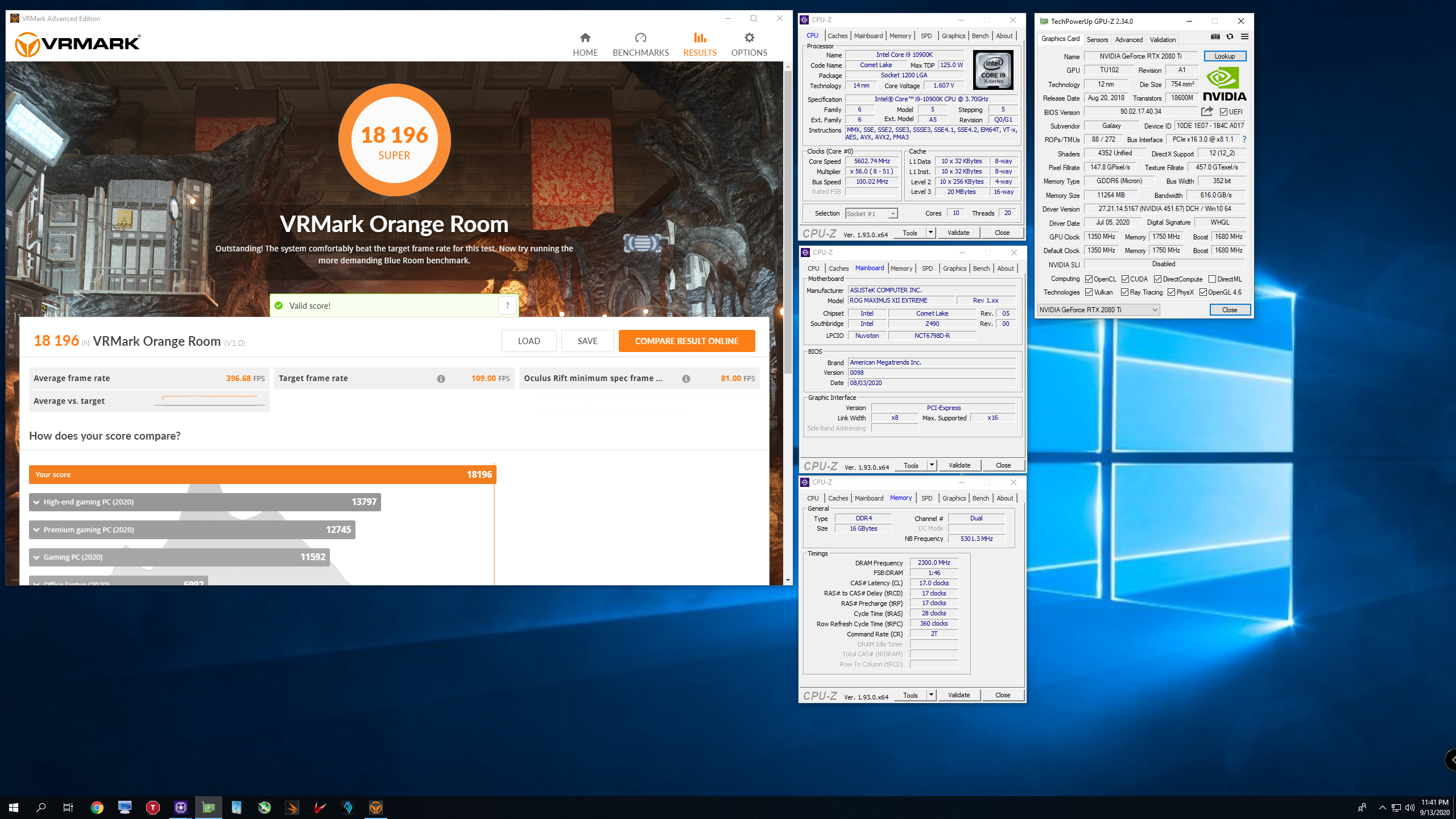Viewport: 1456px width, 819px height.
Task: Open Task View on taskbar
Action: [68, 807]
